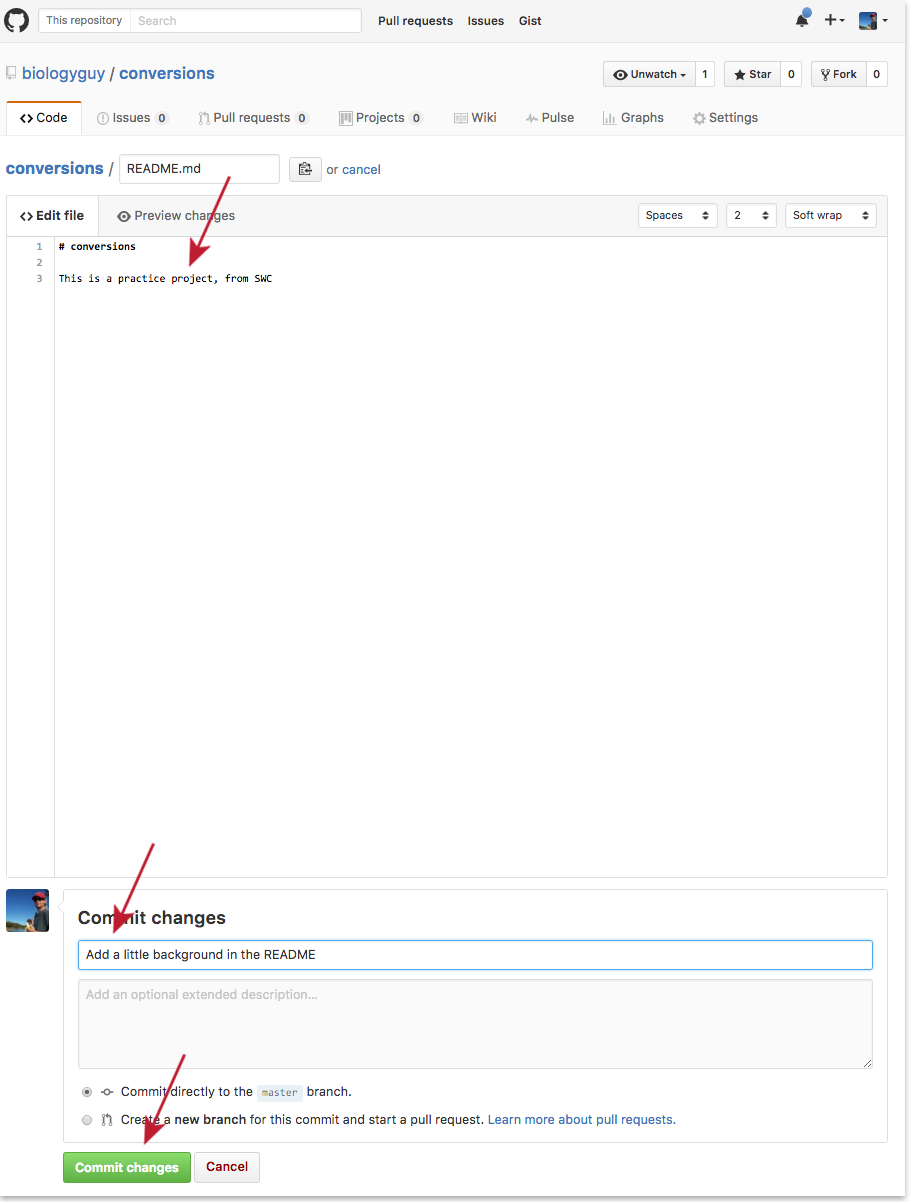The height and width of the screenshot is (1202, 914).
Task: Click the clipboard copy path icon
Action: [305, 169]
